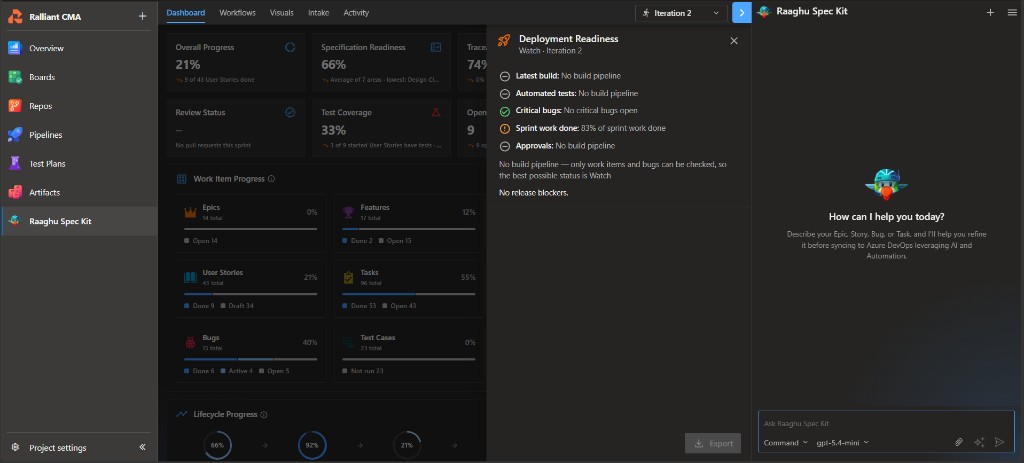Click the Test Cases work item card
1024x463 pixels.
(409, 353)
